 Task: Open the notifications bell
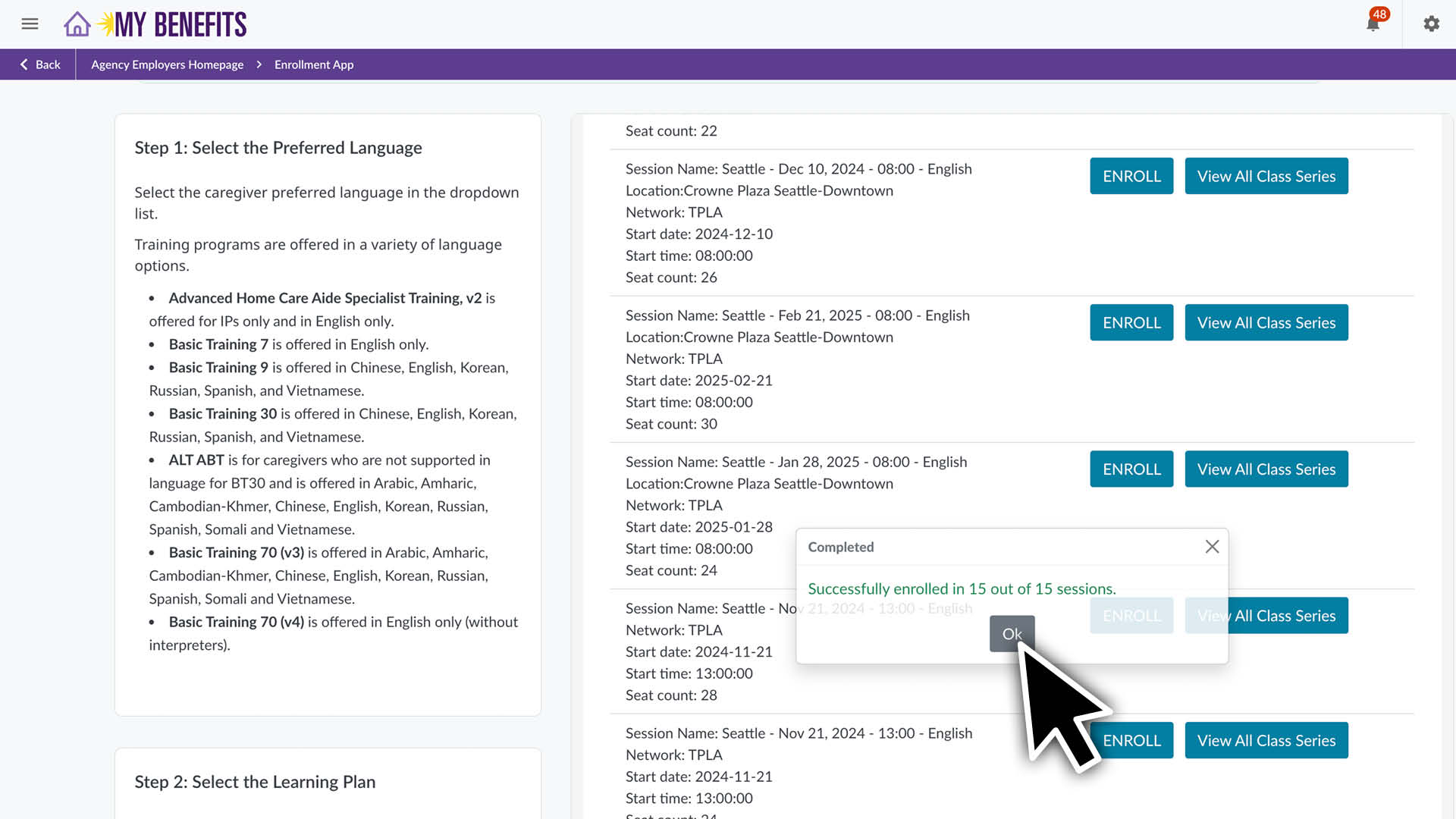click(x=1373, y=25)
